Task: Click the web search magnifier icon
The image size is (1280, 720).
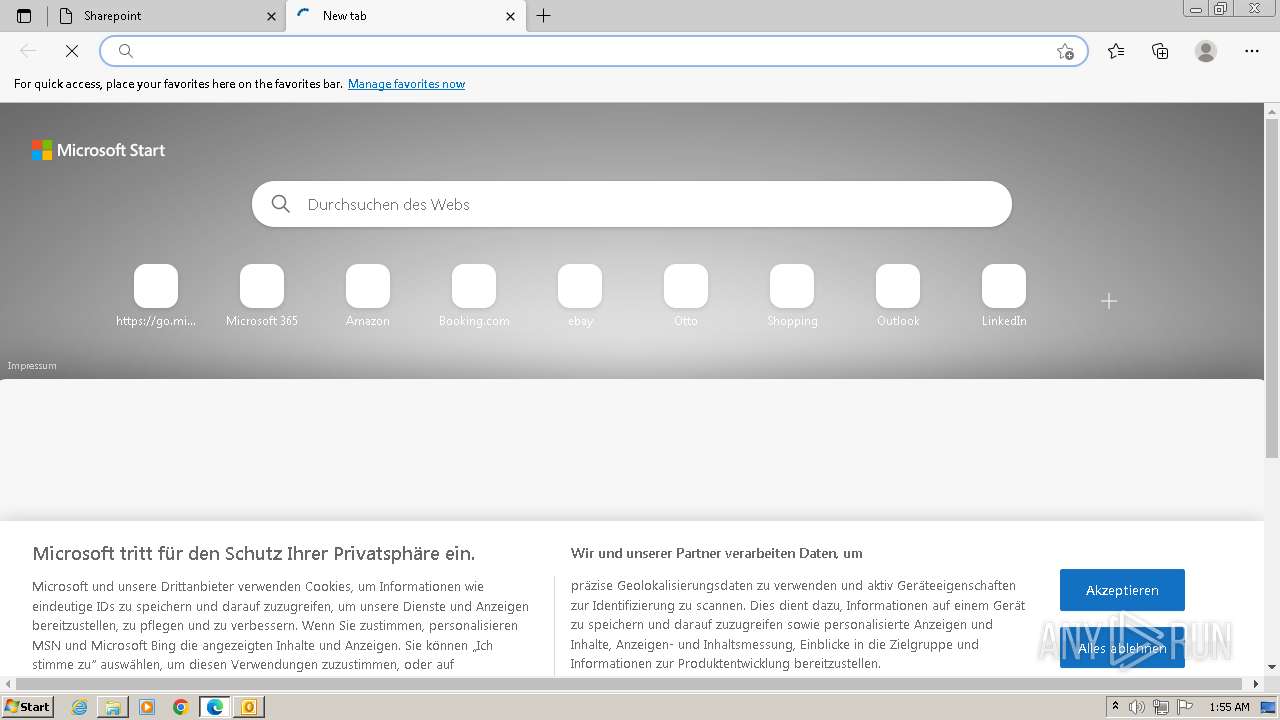Action: [281, 204]
